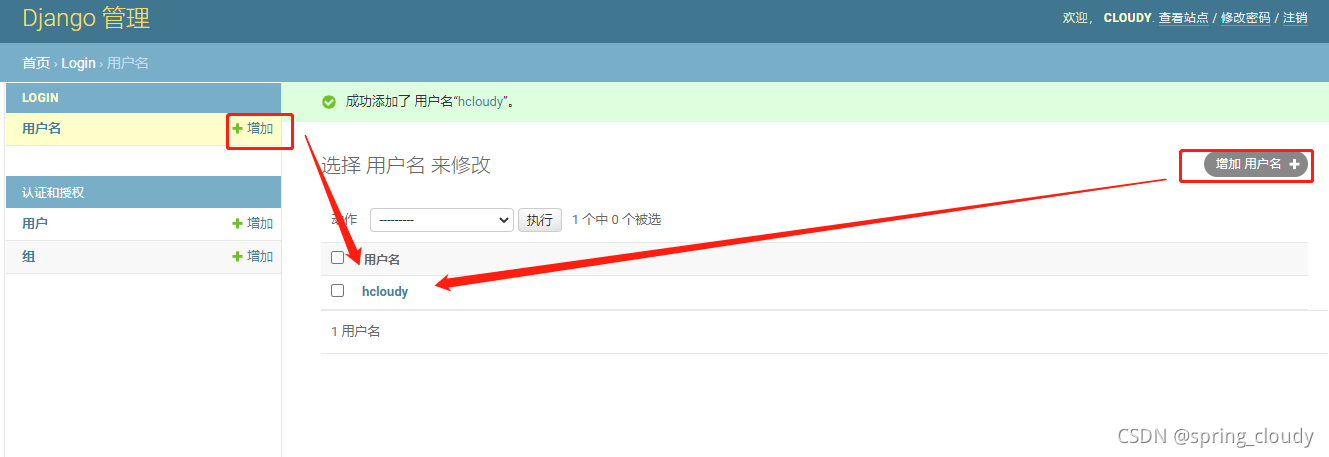1329x457 pixels.
Task: Click the 1 个中 0 个被选 counter
Action: tap(616, 219)
